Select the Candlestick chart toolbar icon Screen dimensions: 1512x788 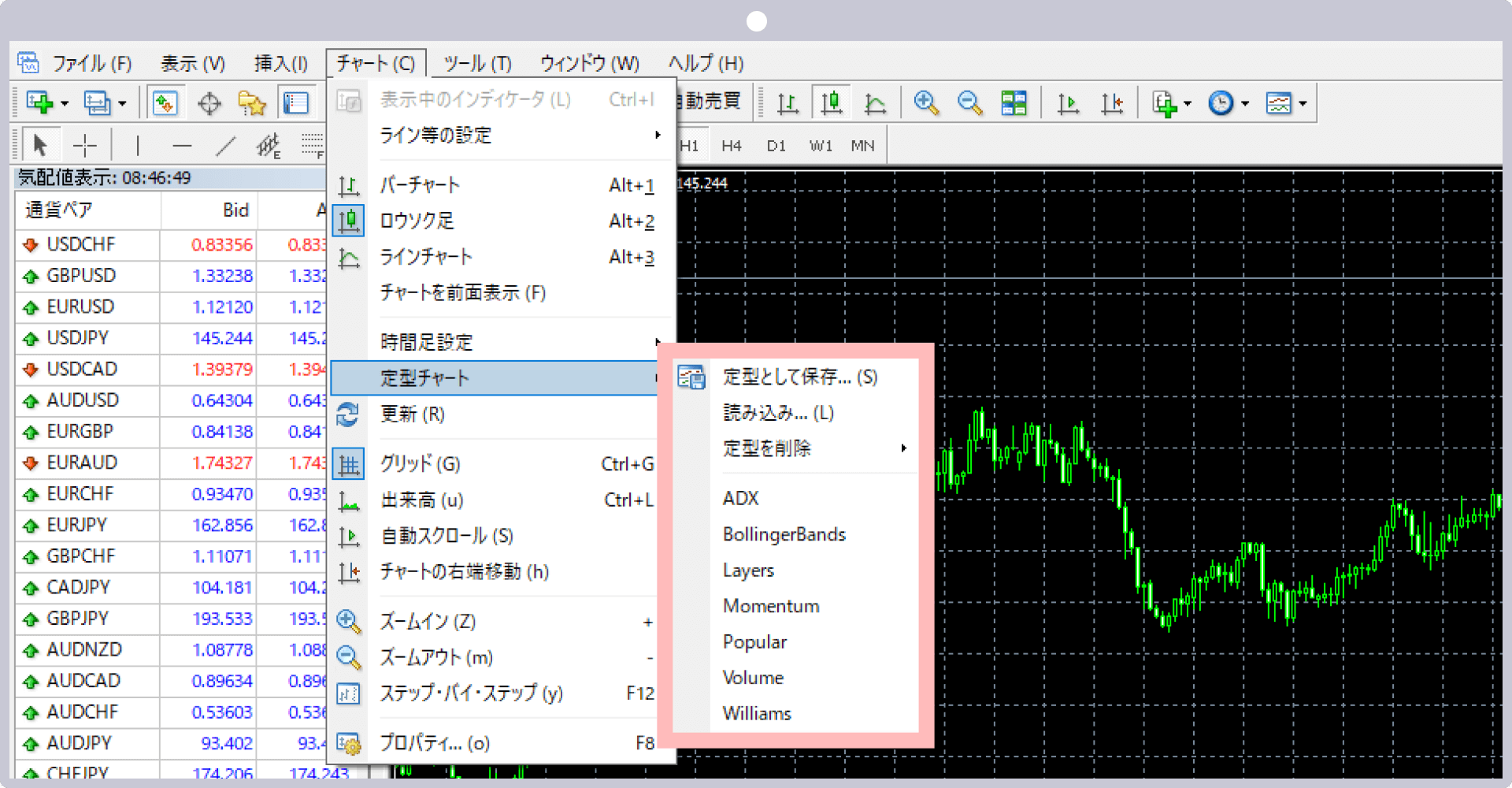pos(831,102)
